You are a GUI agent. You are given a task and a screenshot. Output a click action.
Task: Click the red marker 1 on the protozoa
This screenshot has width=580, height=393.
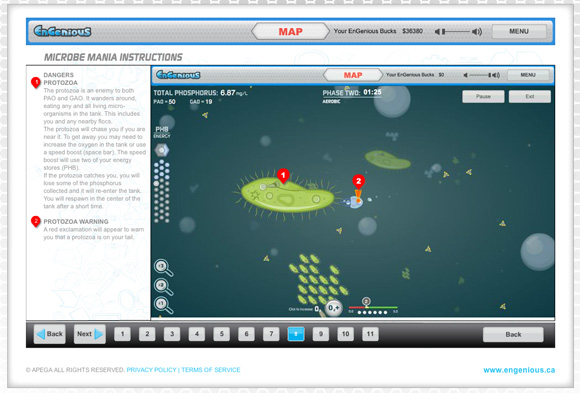point(283,176)
